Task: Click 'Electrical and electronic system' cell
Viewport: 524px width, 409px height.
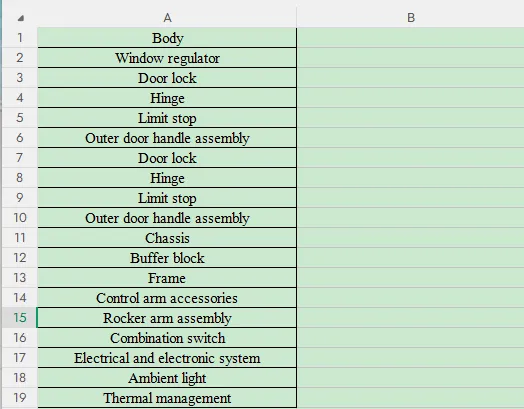Action: [167, 358]
